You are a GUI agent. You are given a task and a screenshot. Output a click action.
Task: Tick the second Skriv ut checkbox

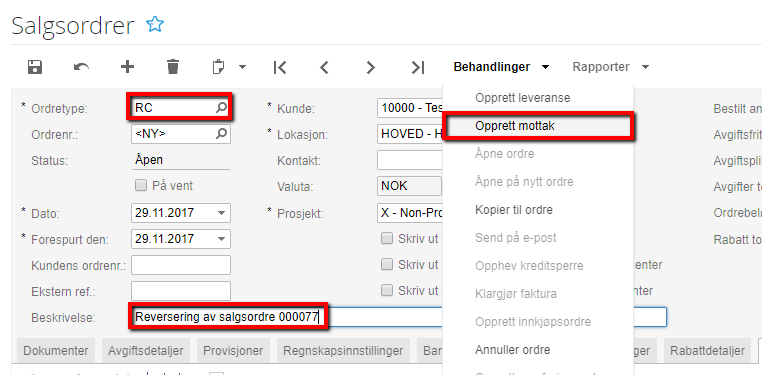click(387, 264)
